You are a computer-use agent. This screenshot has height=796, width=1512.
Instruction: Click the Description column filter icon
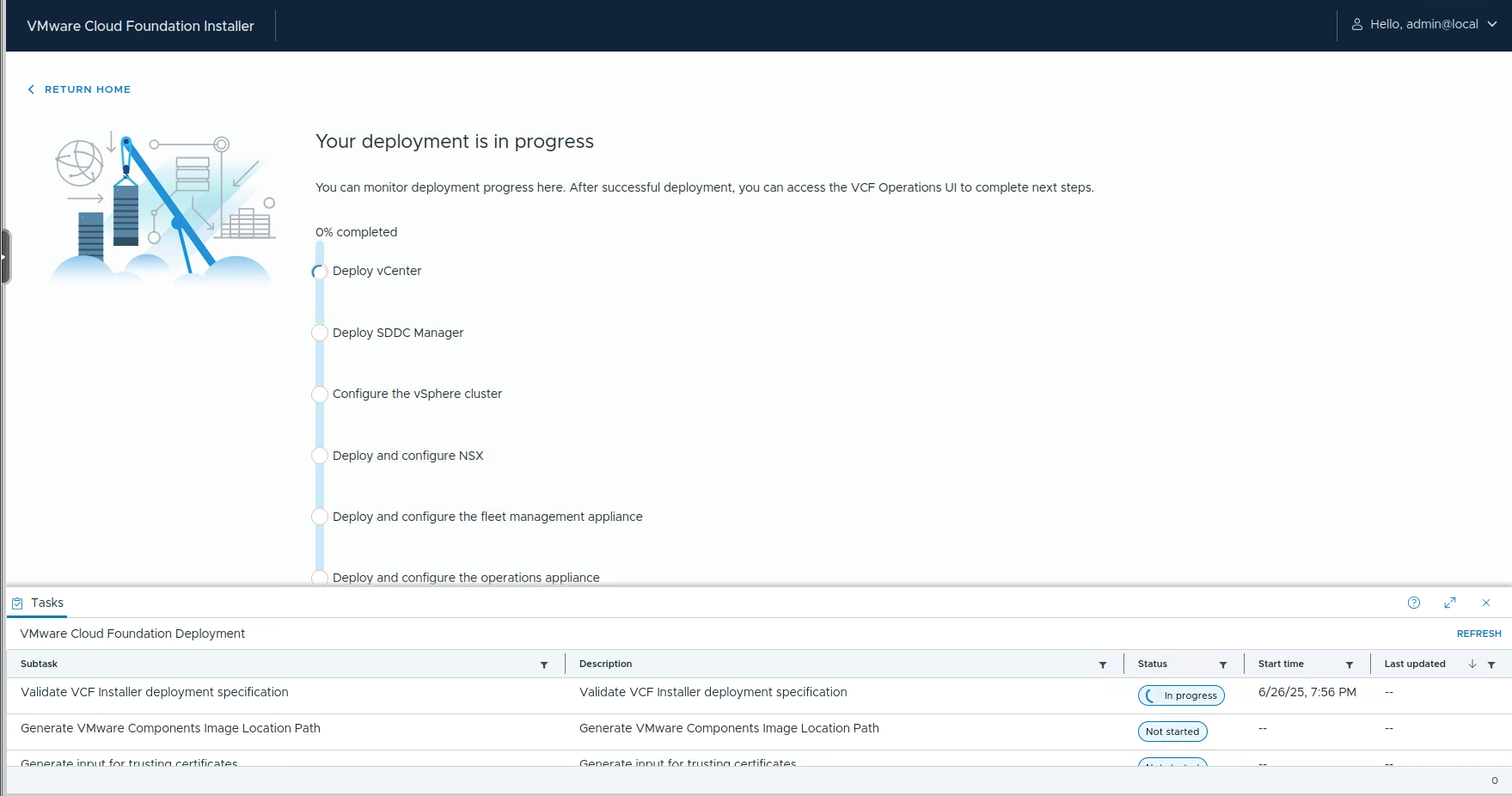point(1103,664)
